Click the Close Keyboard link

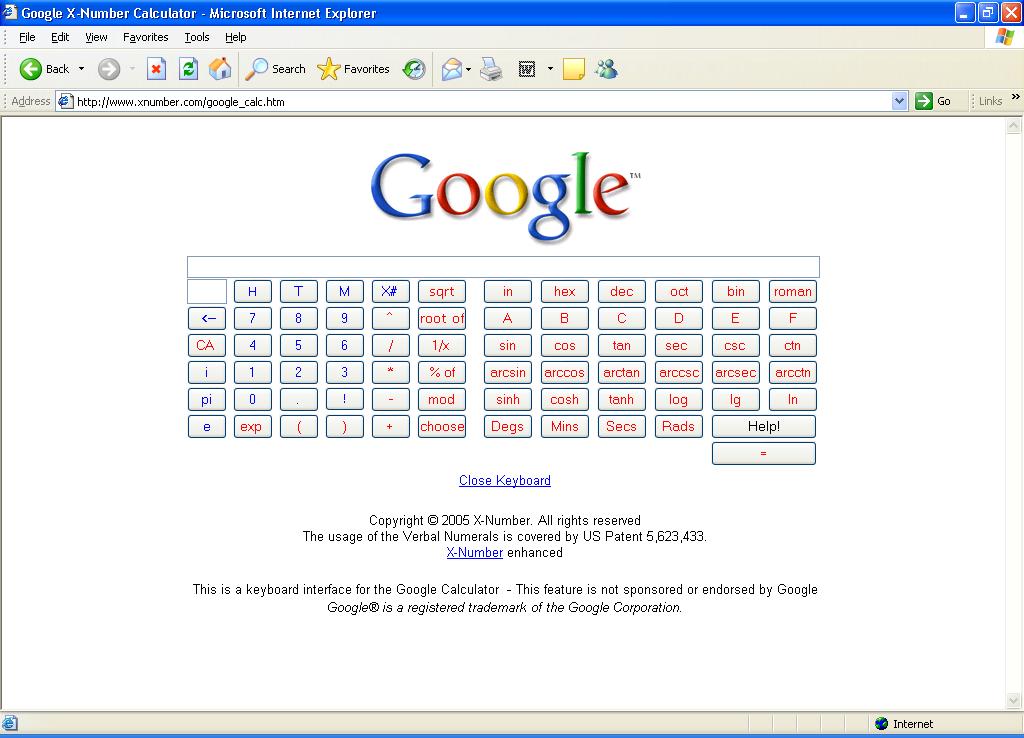coord(505,481)
